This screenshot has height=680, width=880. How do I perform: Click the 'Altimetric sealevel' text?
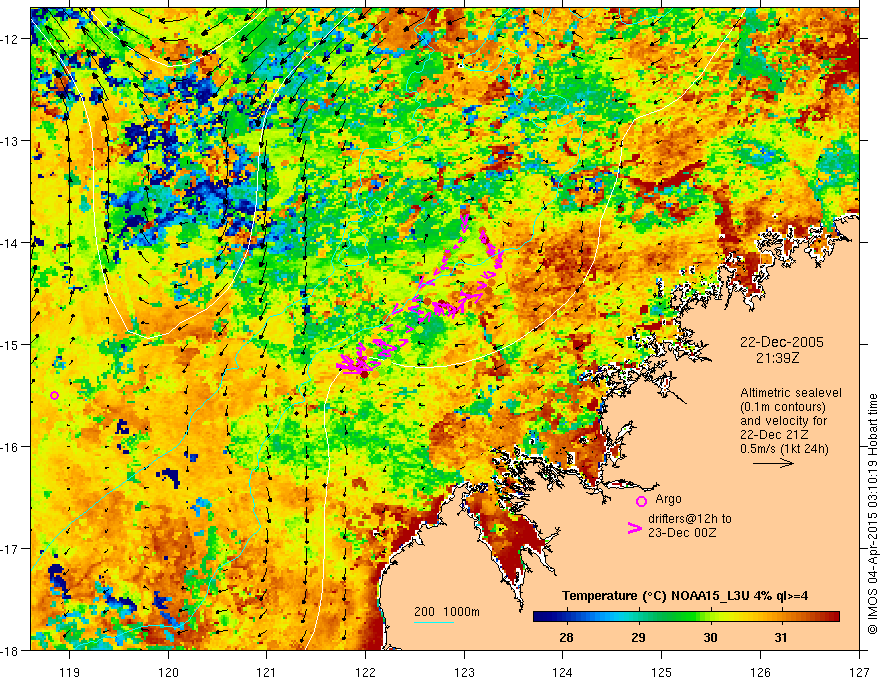pyautogui.click(x=791, y=393)
